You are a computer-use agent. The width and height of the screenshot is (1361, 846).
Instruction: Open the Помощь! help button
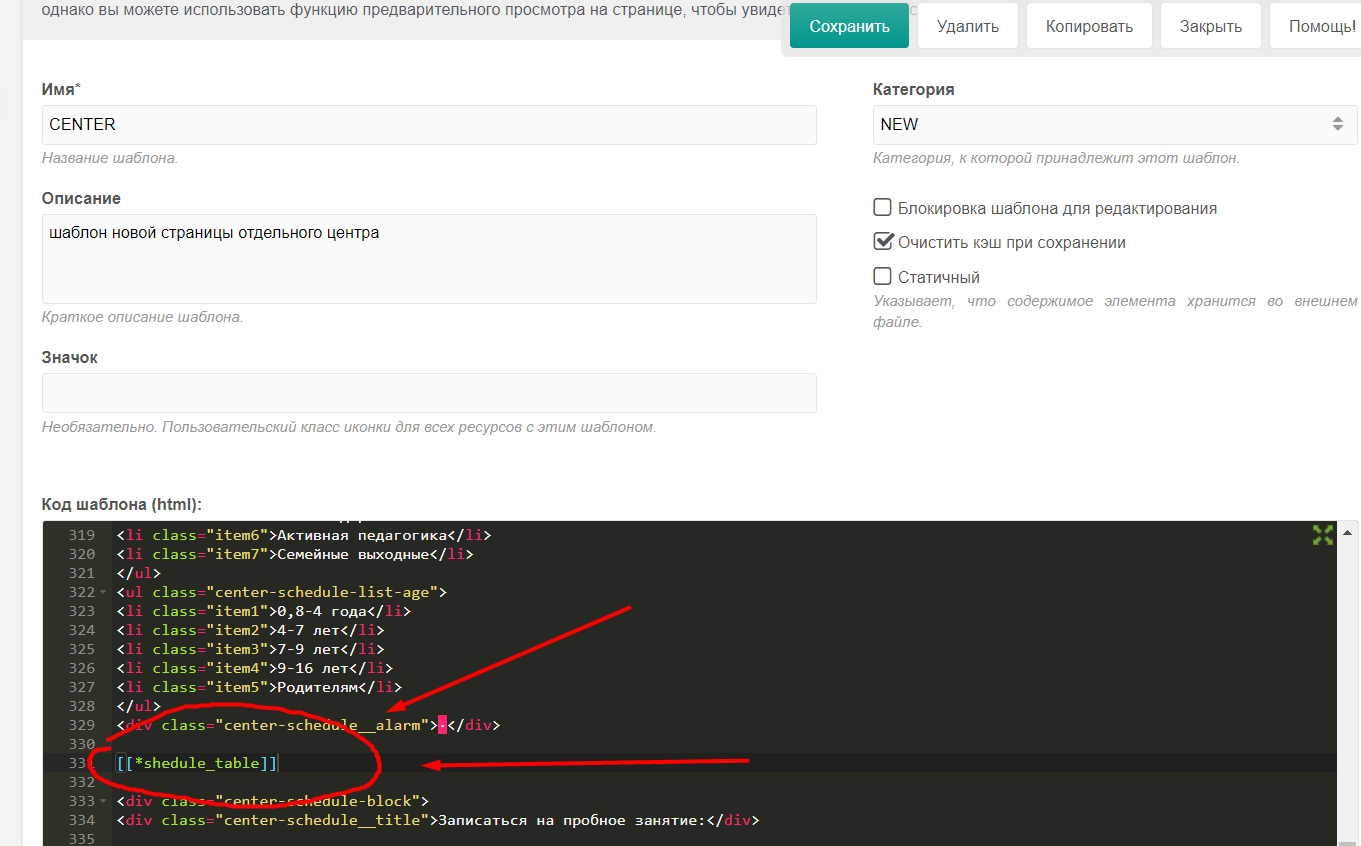click(x=1318, y=26)
